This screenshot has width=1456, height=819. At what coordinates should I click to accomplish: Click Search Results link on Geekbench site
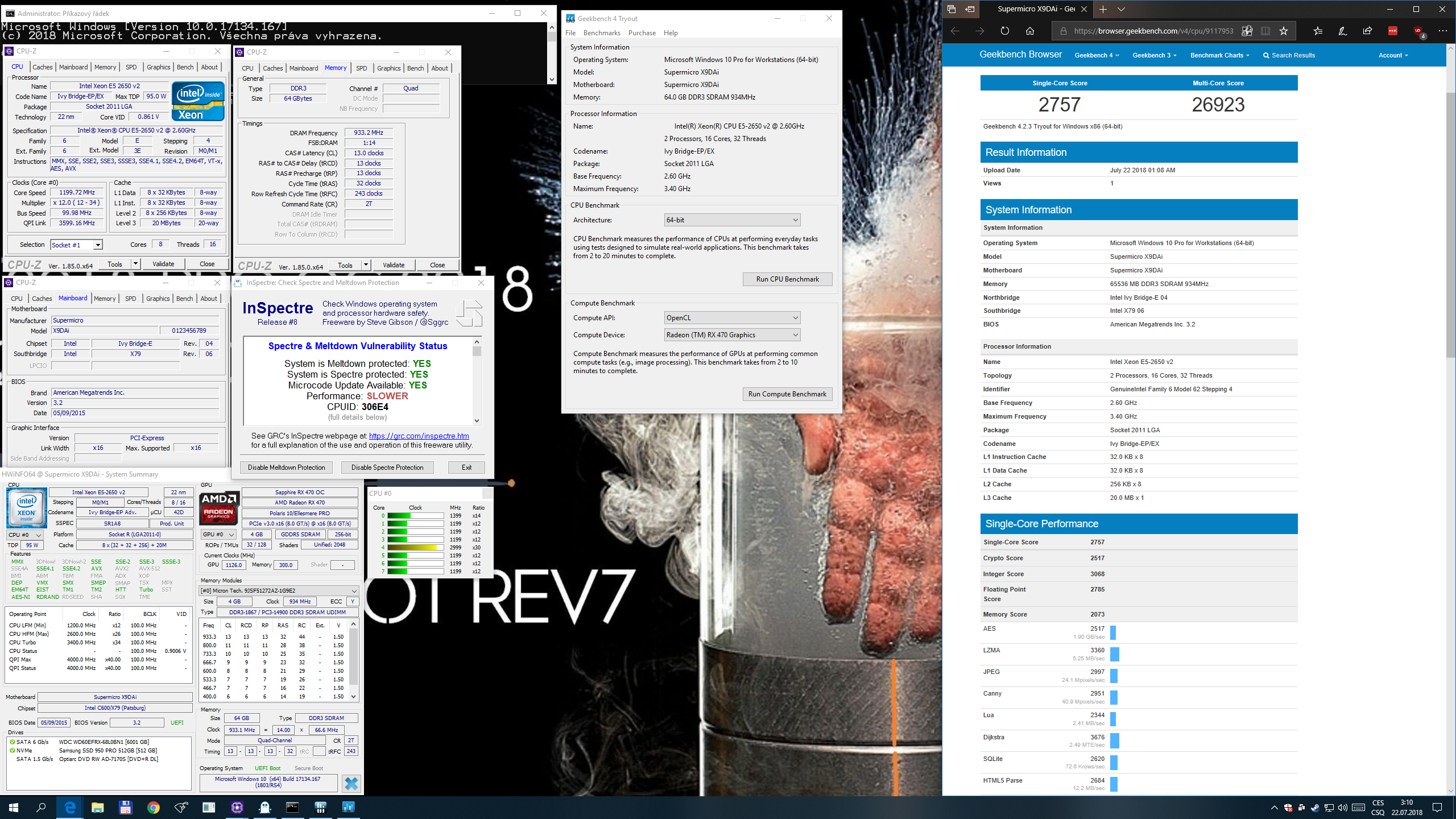tap(1289, 55)
